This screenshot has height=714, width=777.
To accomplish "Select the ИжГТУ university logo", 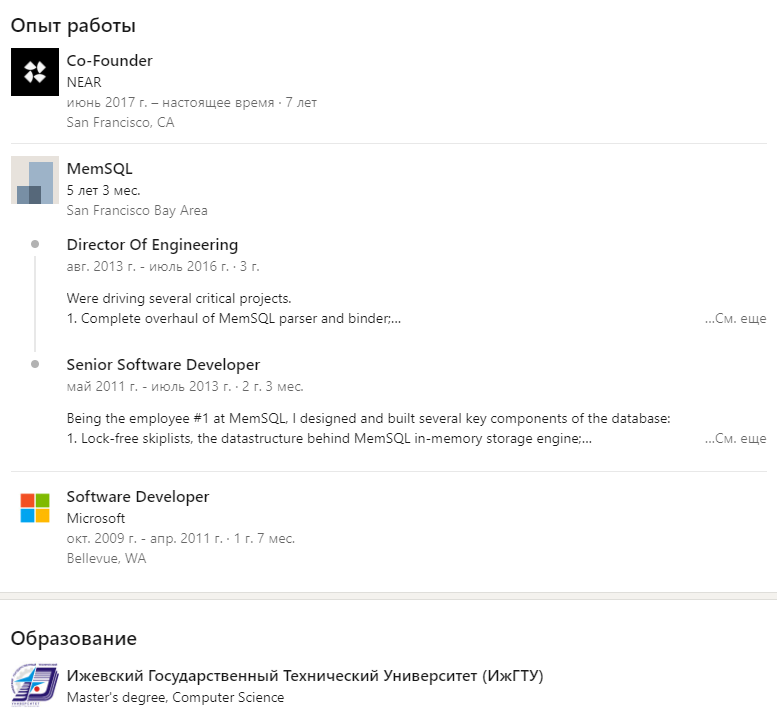I will (35, 686).
